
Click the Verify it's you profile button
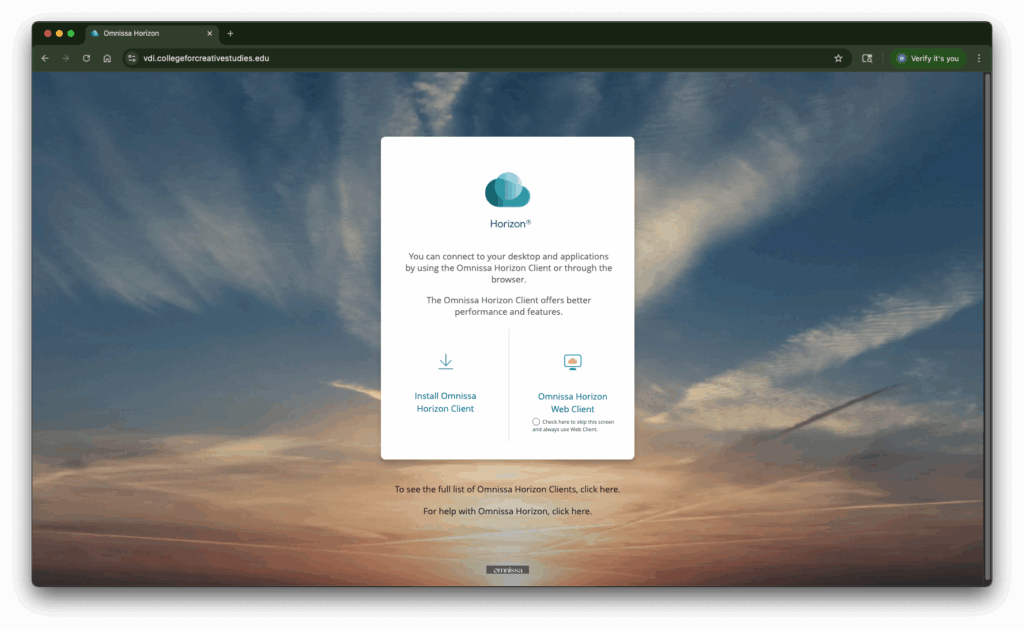[x=928, y=58]
